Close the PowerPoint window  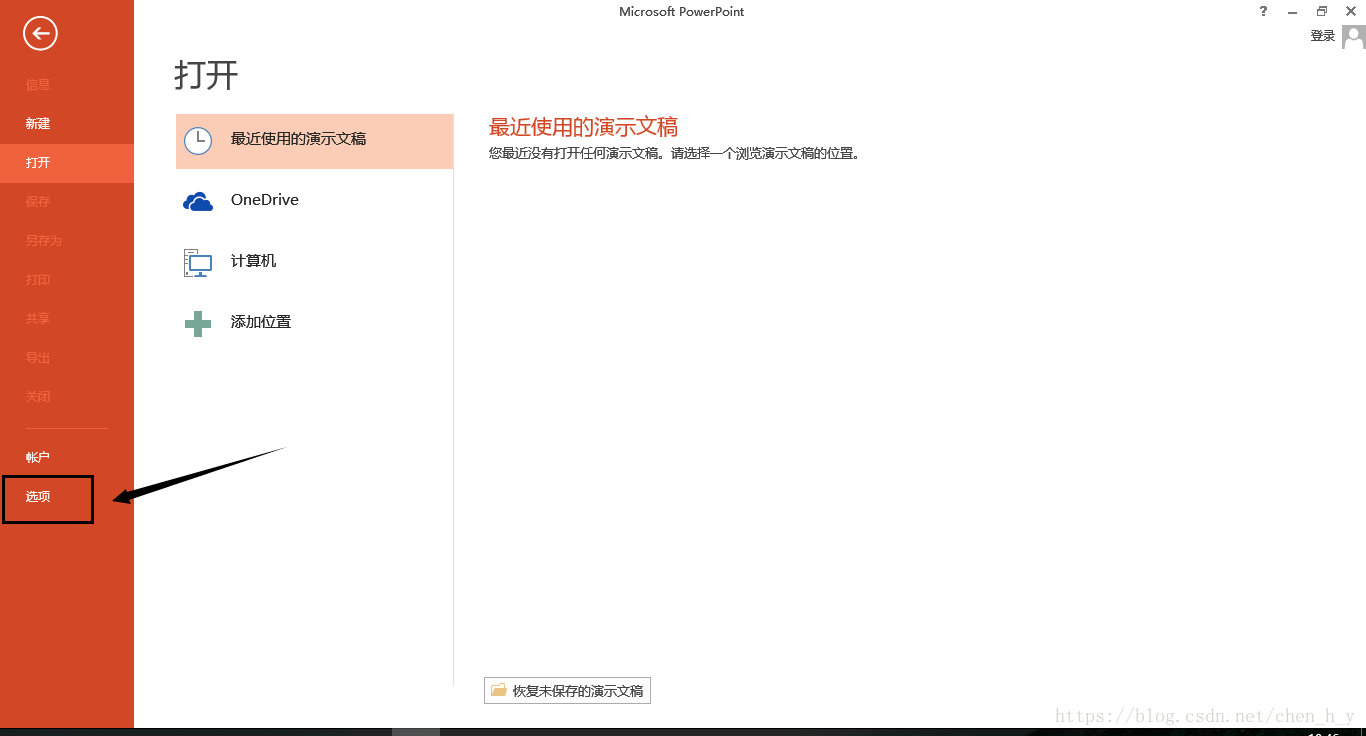click(1350, 11)
